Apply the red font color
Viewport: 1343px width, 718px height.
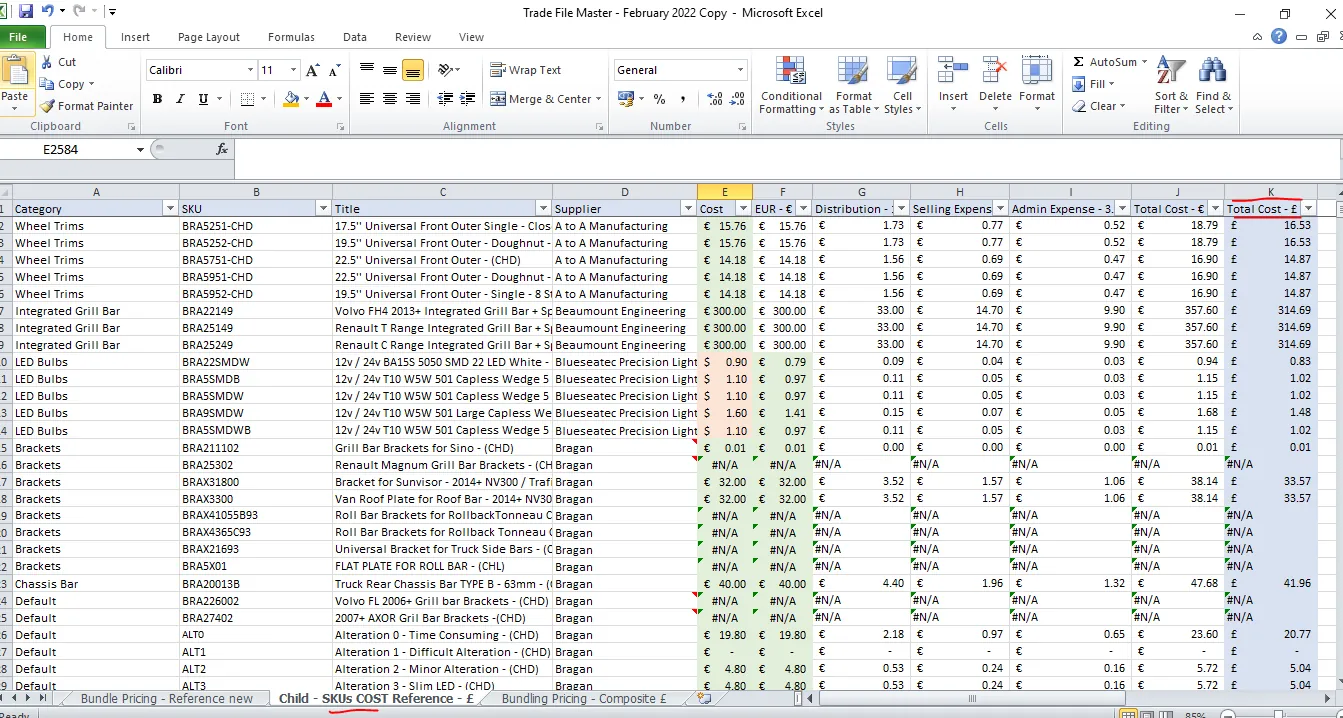[323, 99]
